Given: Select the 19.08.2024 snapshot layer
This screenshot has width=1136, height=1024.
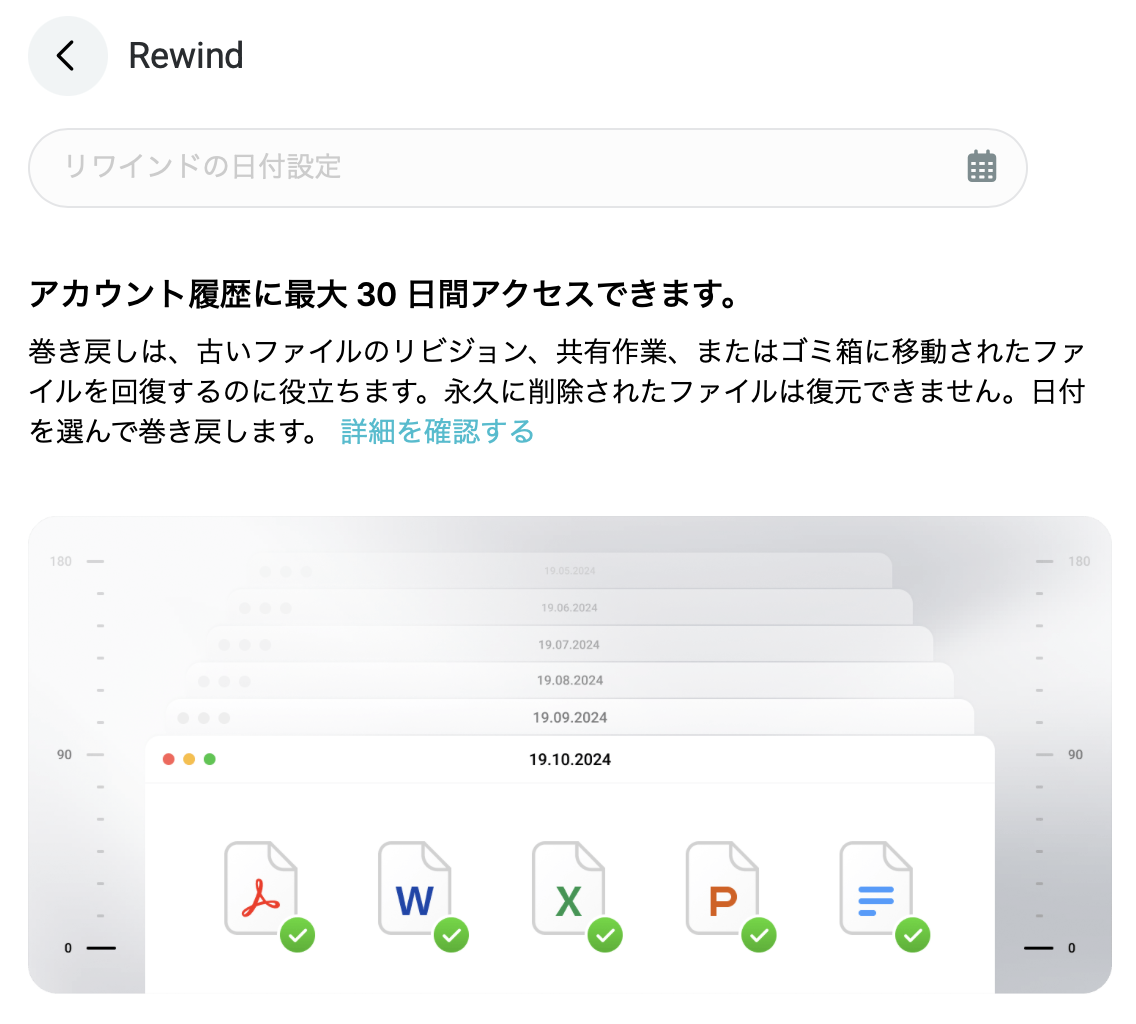Looking at the screenshot, I should point(569,680).
